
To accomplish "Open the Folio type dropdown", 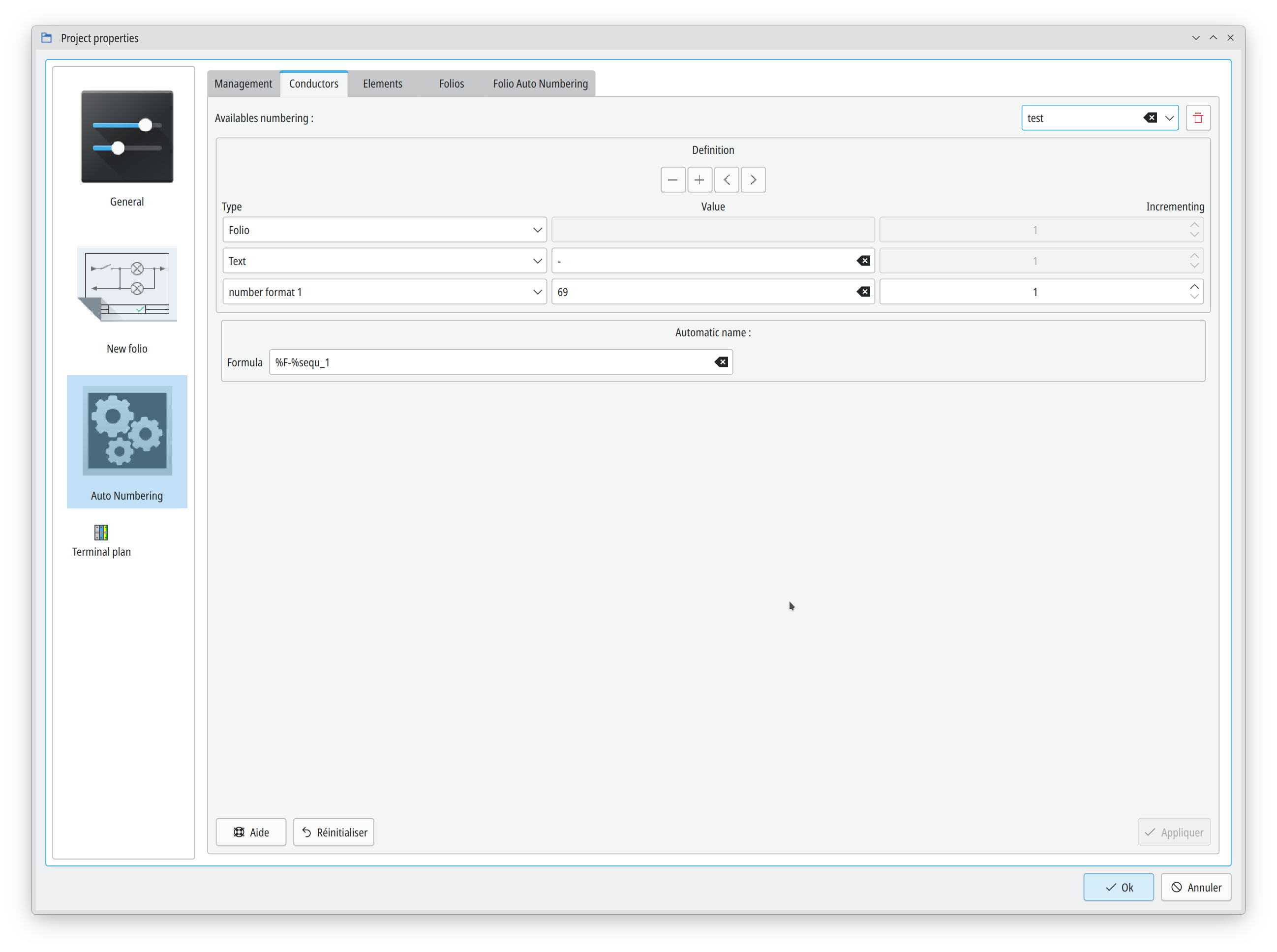I will point(385,230).
